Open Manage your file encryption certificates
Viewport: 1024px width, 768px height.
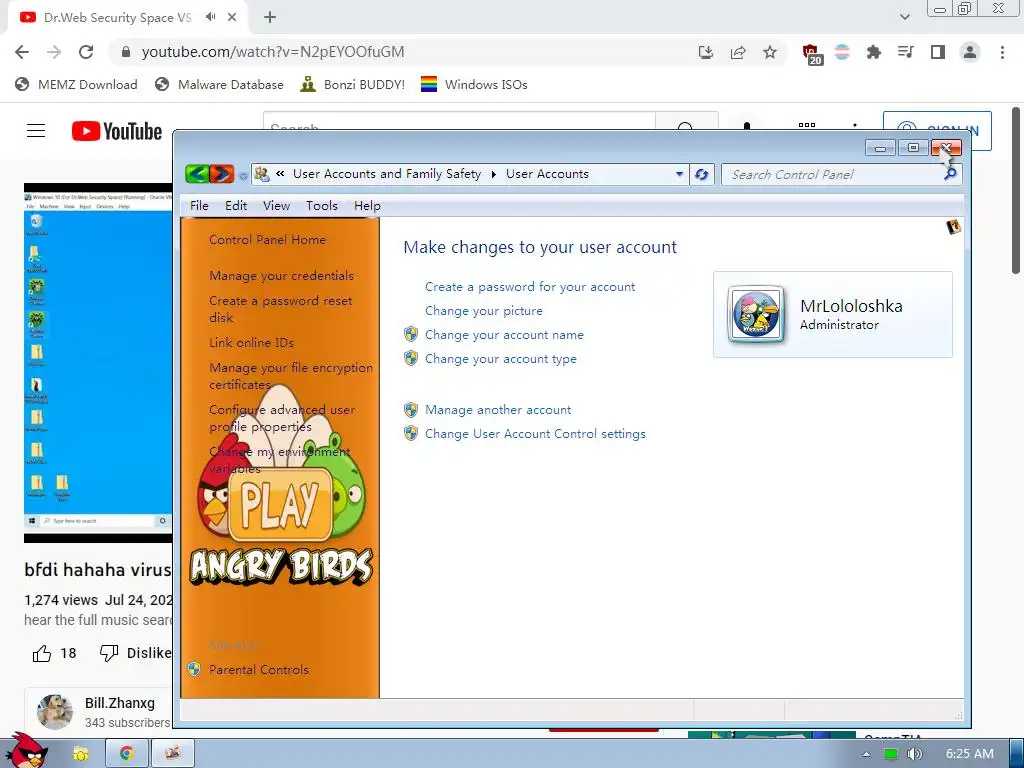tap(291, 376)
